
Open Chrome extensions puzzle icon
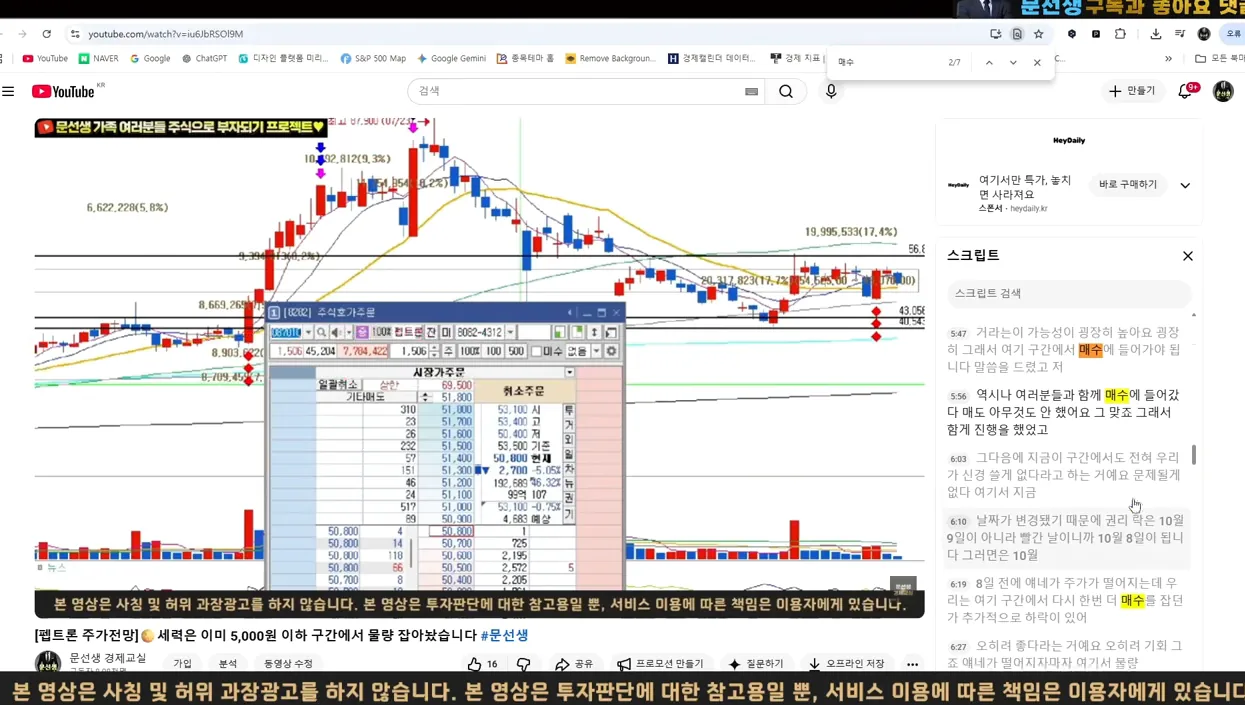[x=1120, y=34]
